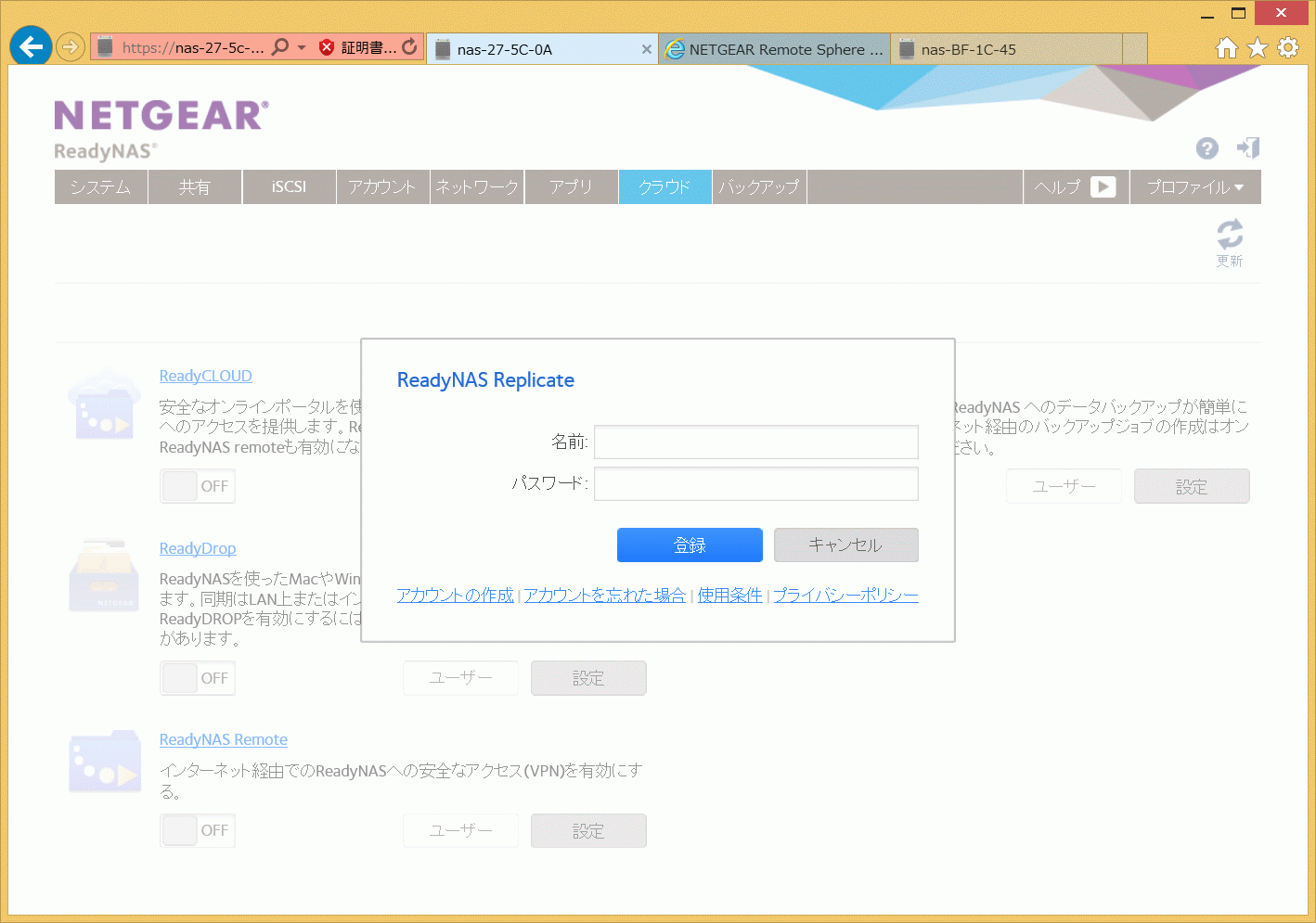Select the ネットワーク tab
Screen dimensions: 1316x923
click(x=477, y=186)
